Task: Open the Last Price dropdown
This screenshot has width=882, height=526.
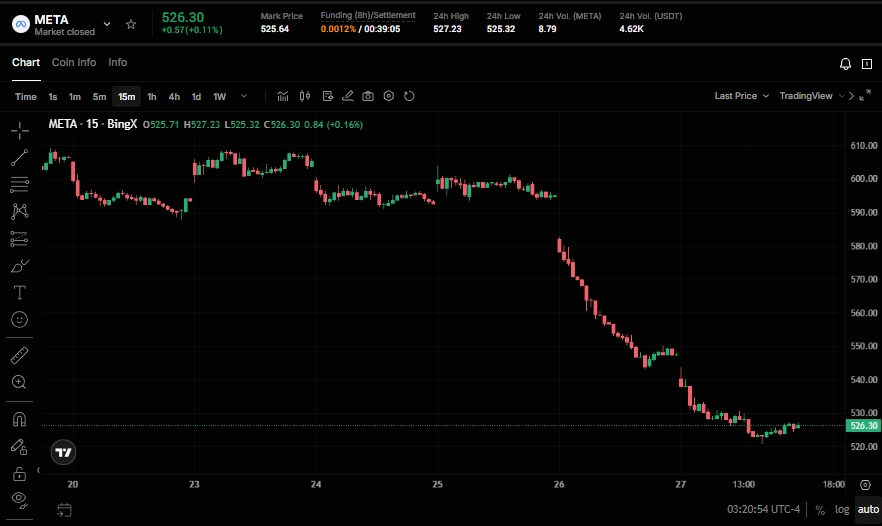Action: click(741, 96)
